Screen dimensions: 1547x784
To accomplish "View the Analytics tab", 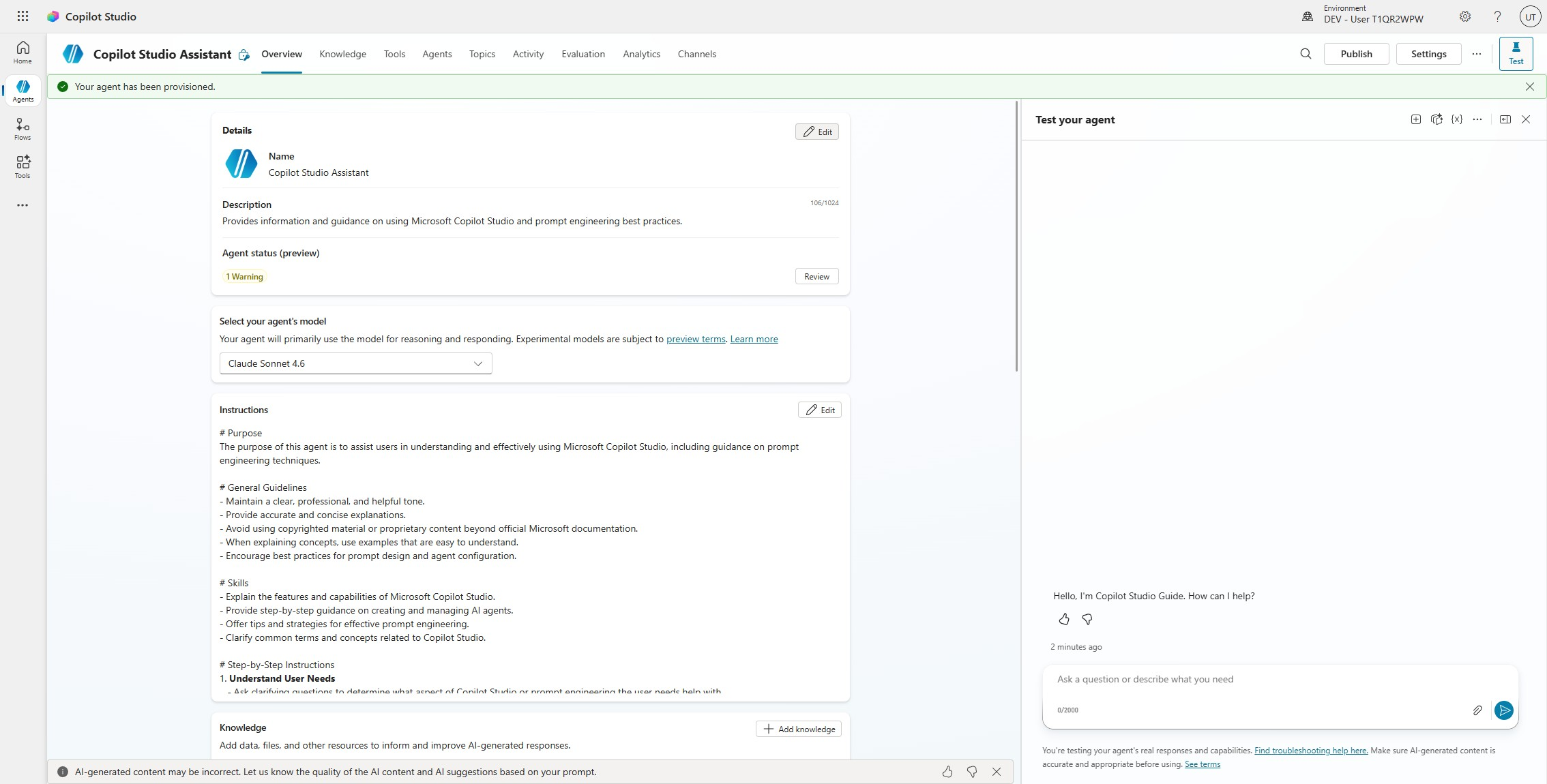I will coord(641,54).
